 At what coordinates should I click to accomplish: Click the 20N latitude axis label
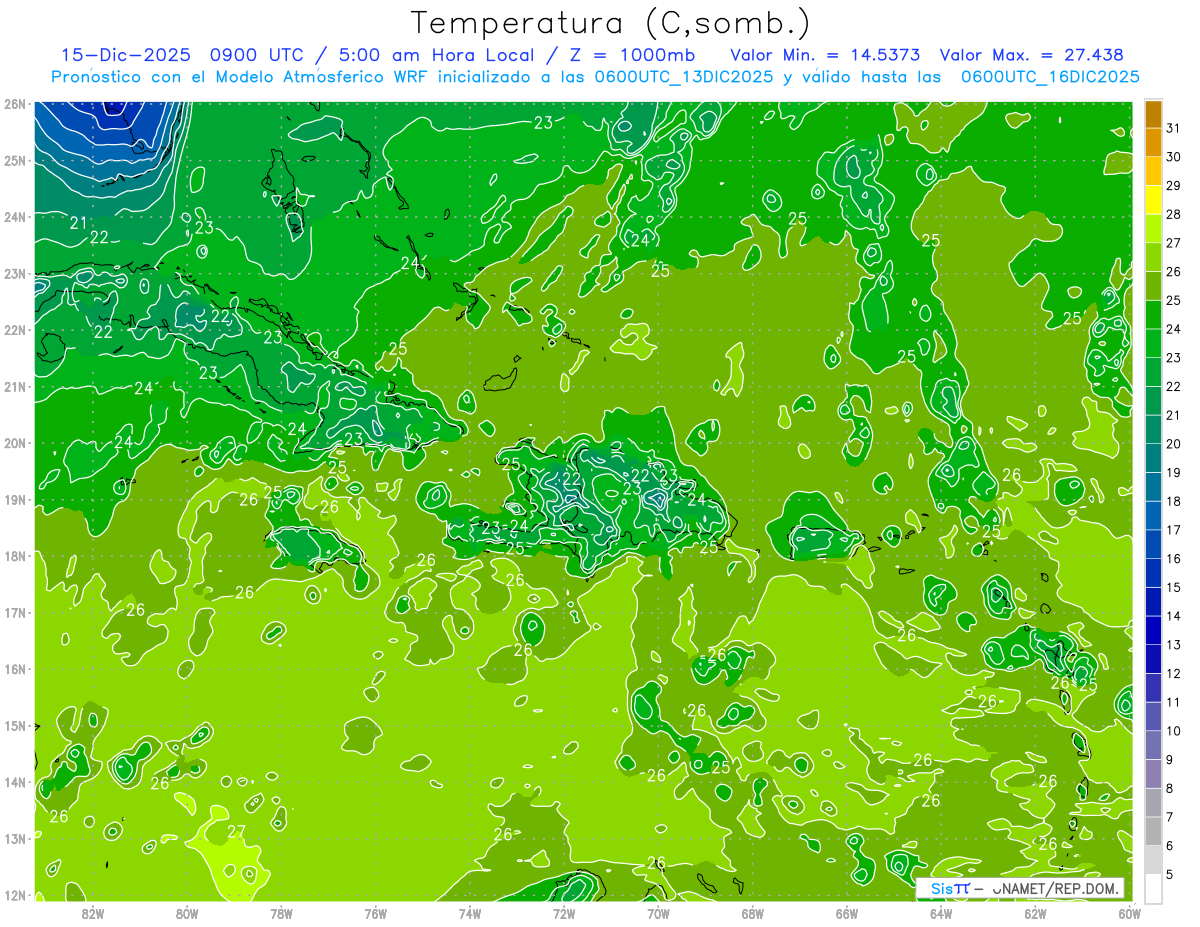pyautogui.click(x=14, y=442)
